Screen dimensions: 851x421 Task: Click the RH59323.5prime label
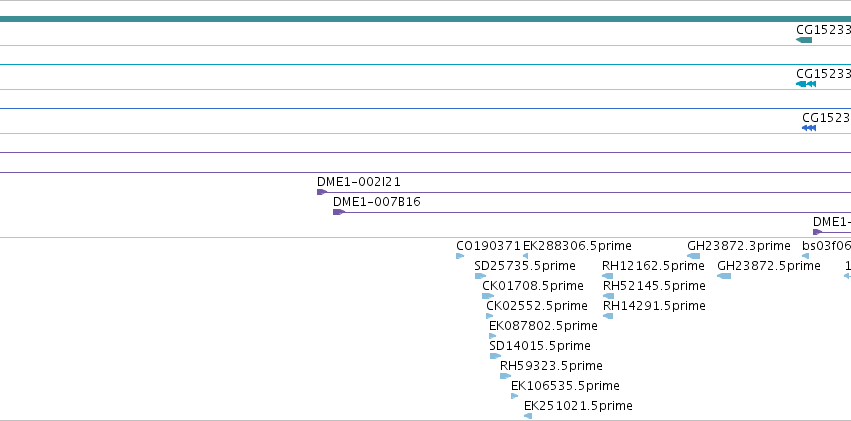point(551,366)
